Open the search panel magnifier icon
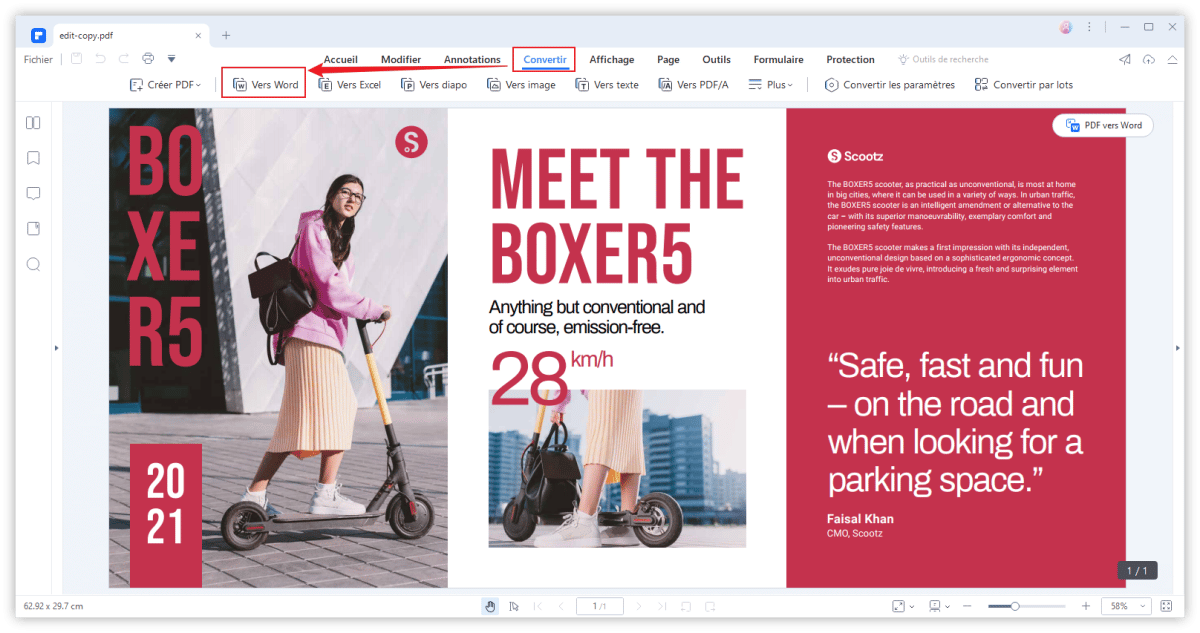This screenshot has height=633, width=1200. click(x=33, y=264)
